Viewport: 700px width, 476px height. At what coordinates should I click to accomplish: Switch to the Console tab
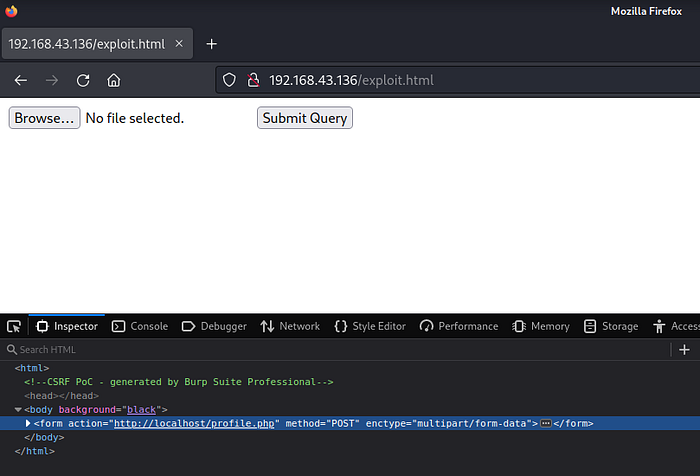pyautogui.click(x=140, y=326)
